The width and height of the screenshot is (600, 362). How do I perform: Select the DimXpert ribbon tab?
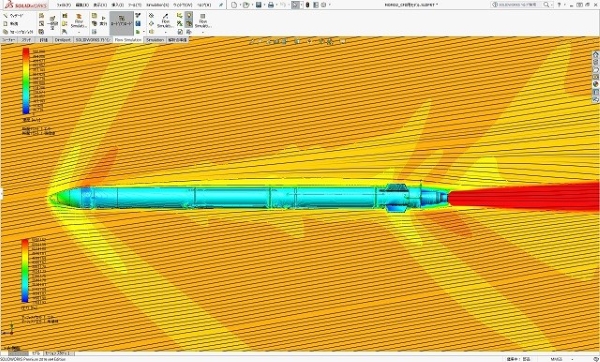[x=62, y=40]
